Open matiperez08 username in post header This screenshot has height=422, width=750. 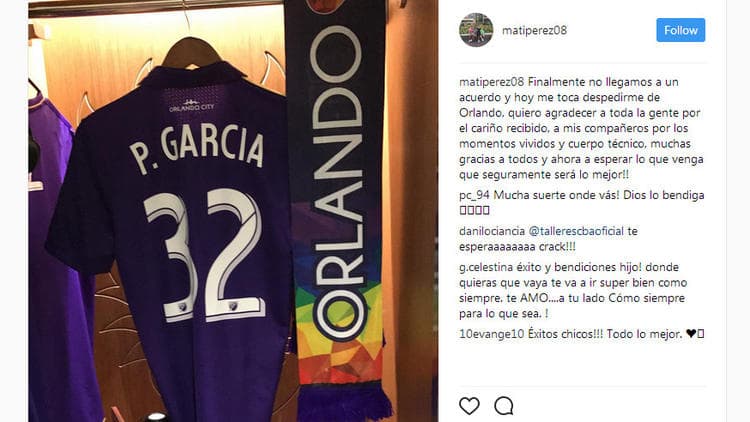[534, 30]
